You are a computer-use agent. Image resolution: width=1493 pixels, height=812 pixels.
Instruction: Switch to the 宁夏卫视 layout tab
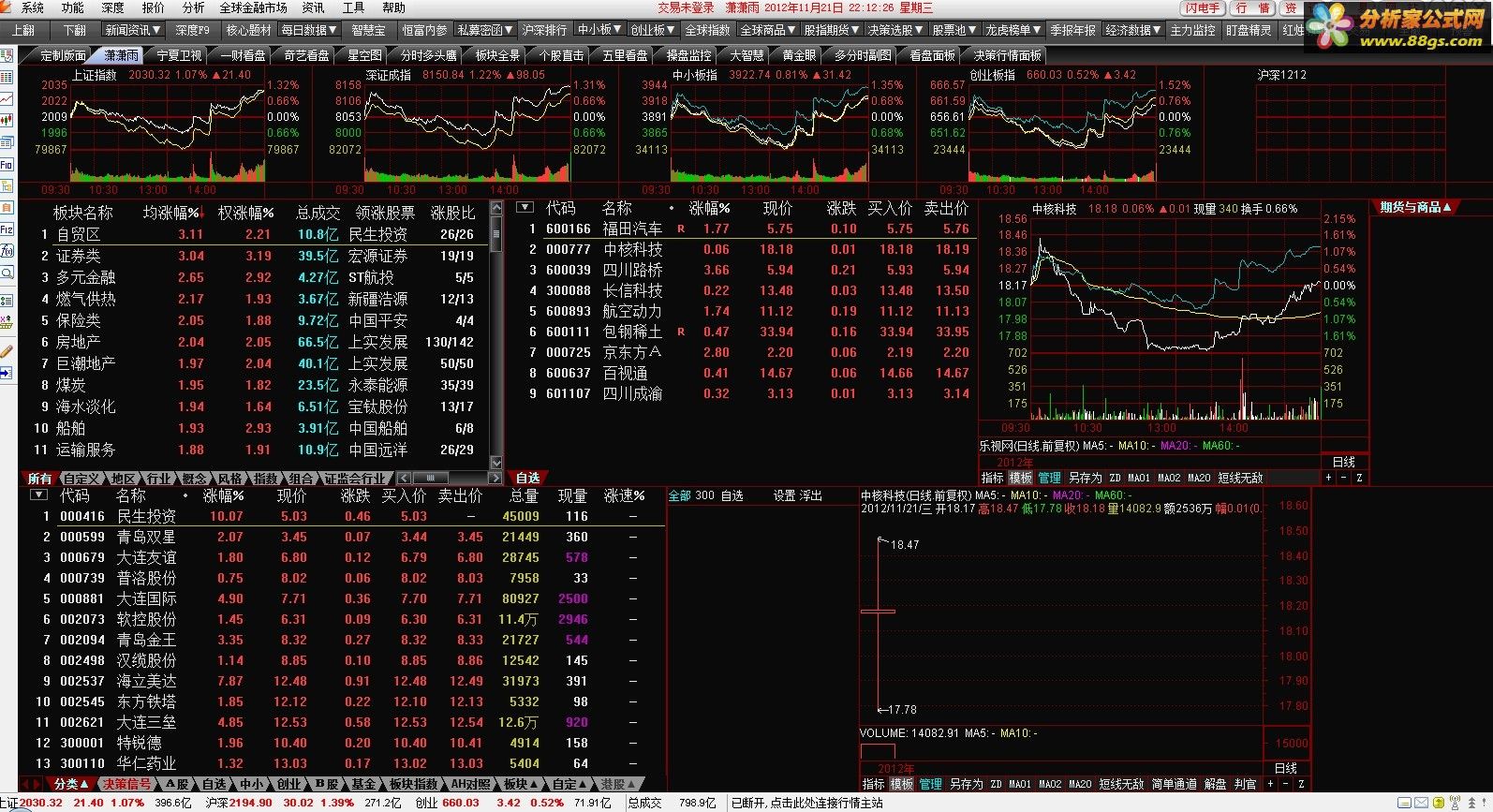(179, 55)
